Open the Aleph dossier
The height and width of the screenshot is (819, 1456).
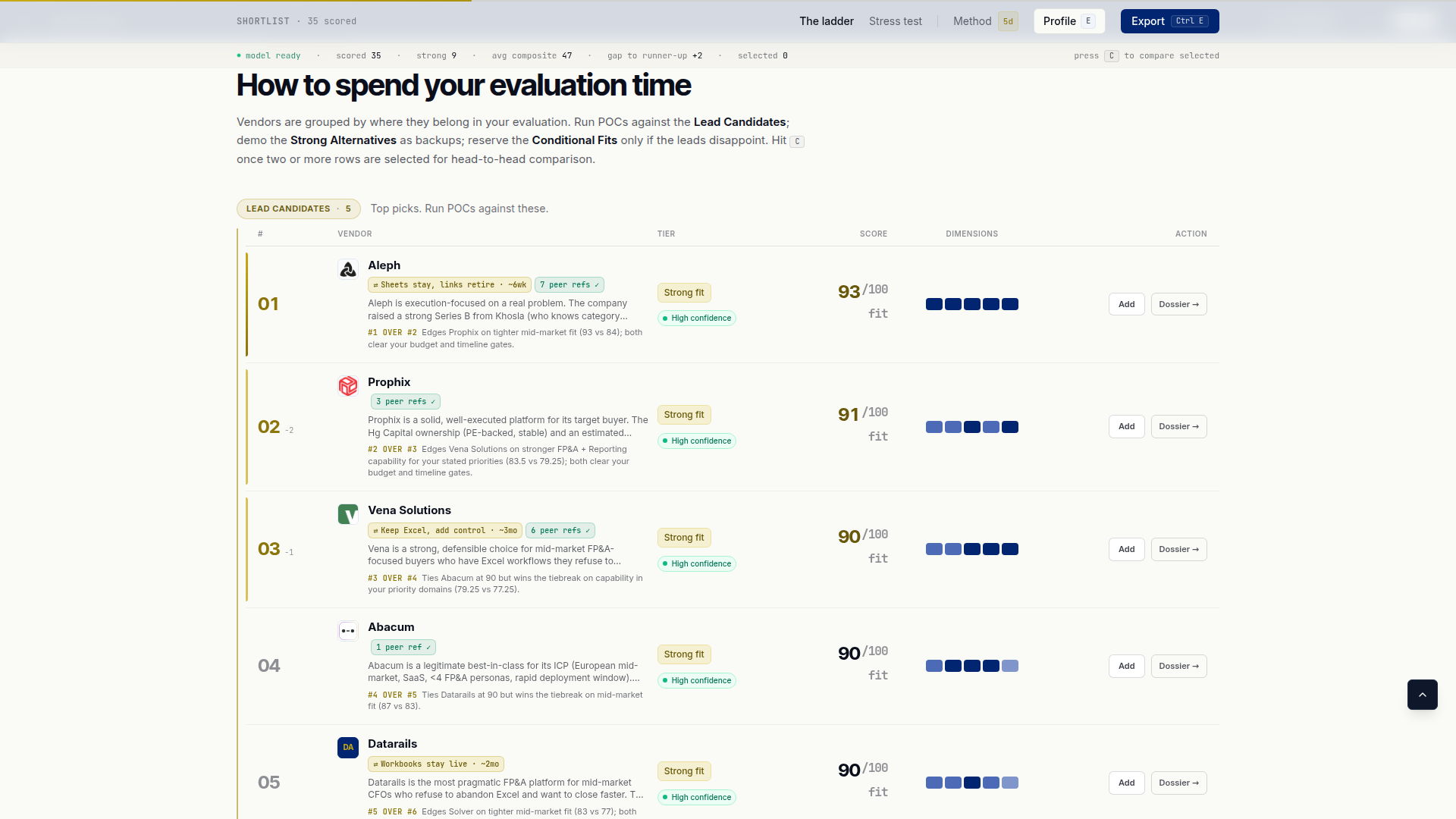[1178, 304]
